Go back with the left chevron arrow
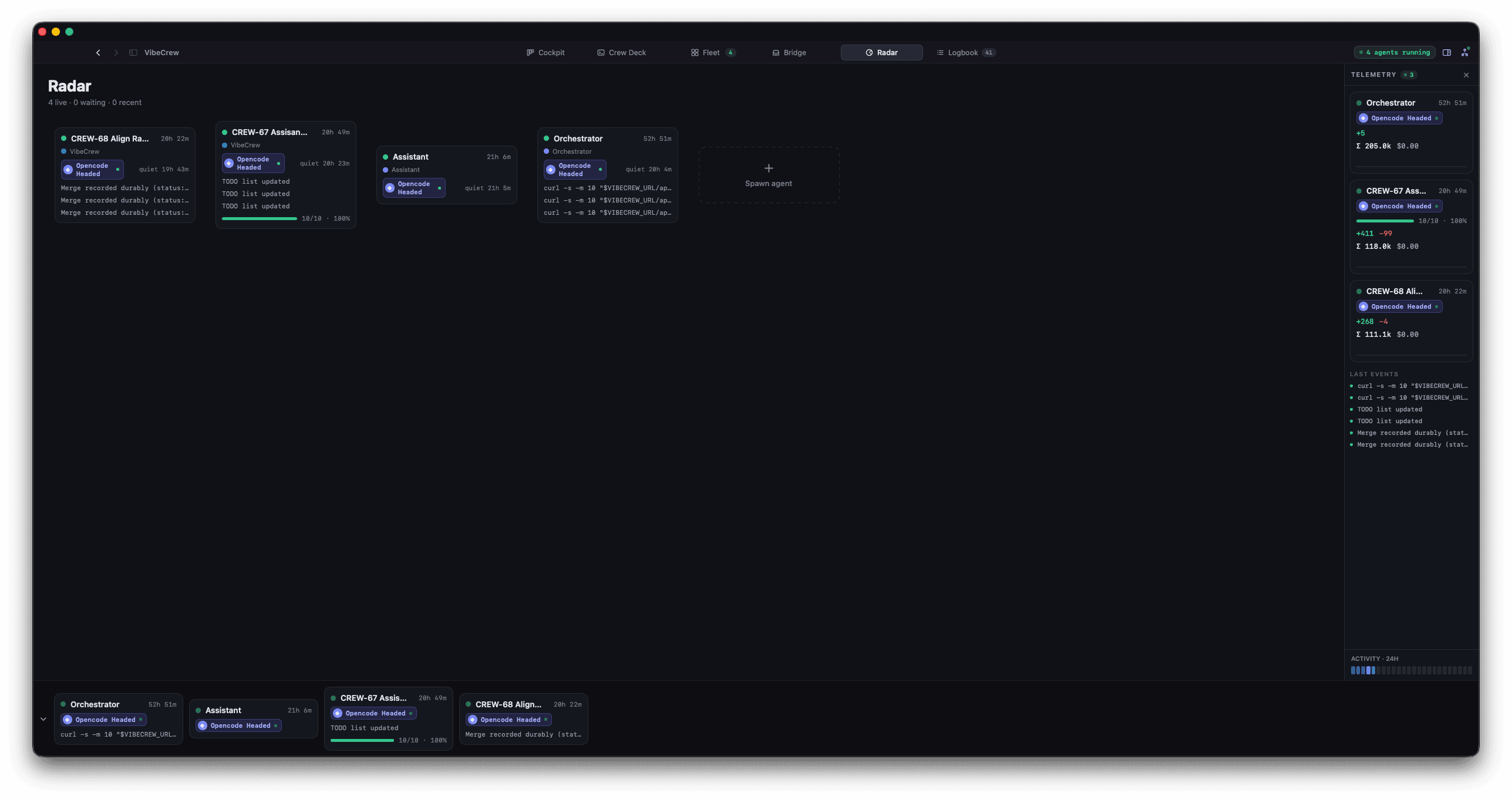 click(98, 53)
